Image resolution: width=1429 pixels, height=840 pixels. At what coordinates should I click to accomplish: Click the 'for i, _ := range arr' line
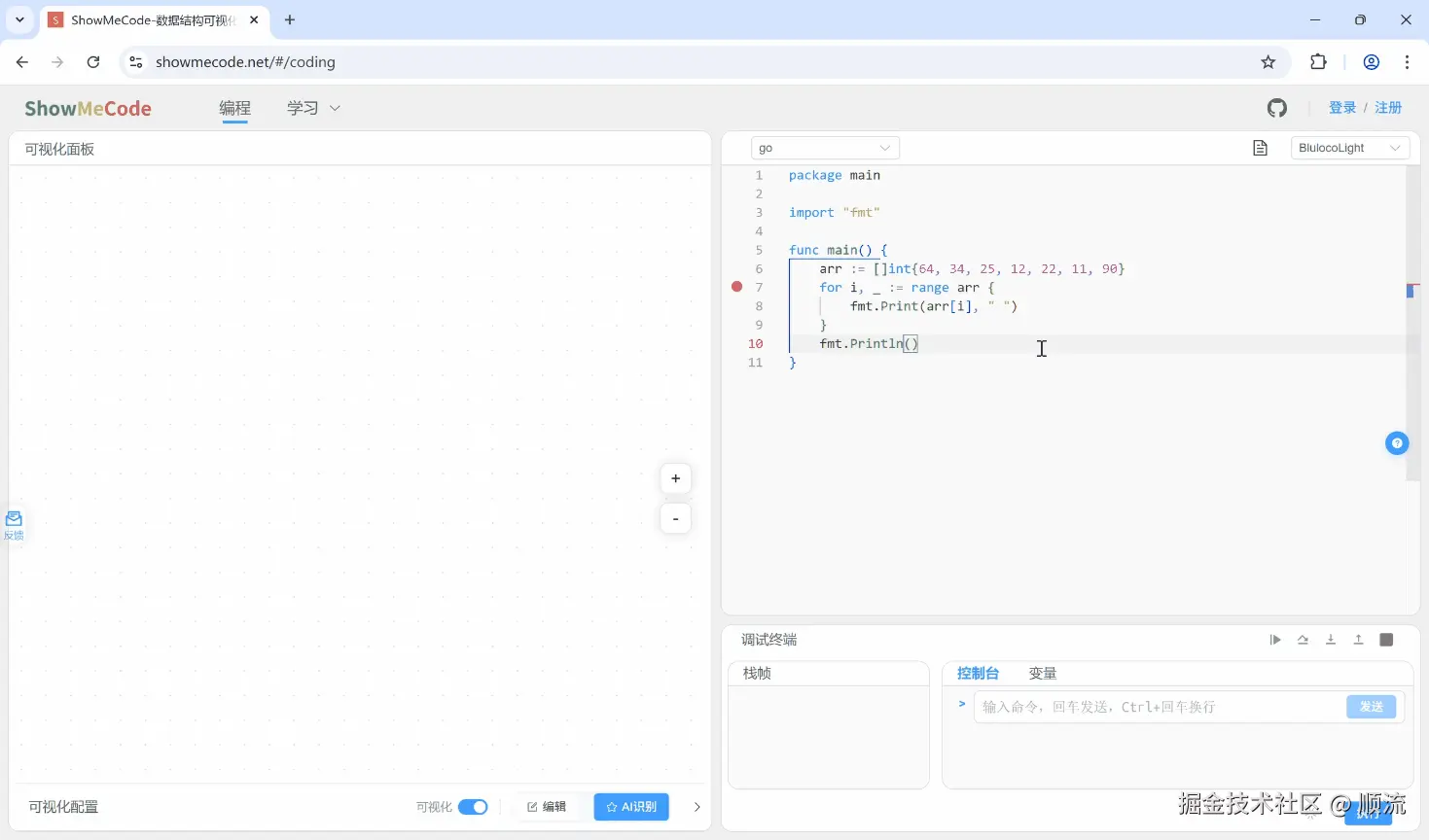coord(907,288)
